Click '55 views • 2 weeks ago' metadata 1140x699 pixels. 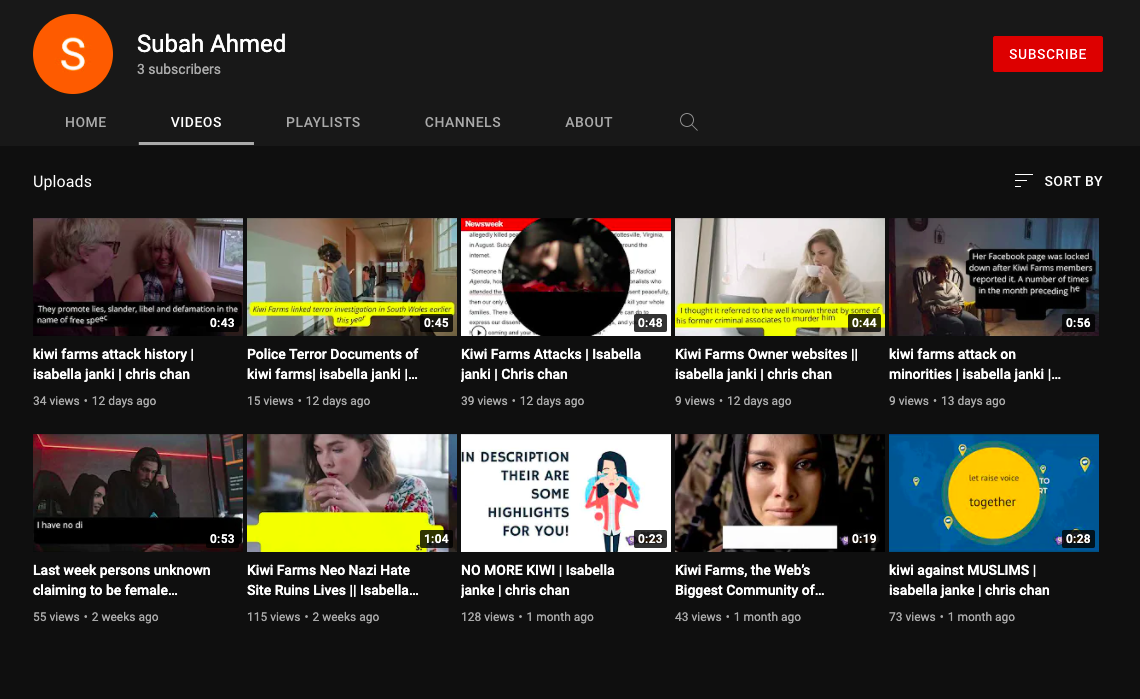95,617
